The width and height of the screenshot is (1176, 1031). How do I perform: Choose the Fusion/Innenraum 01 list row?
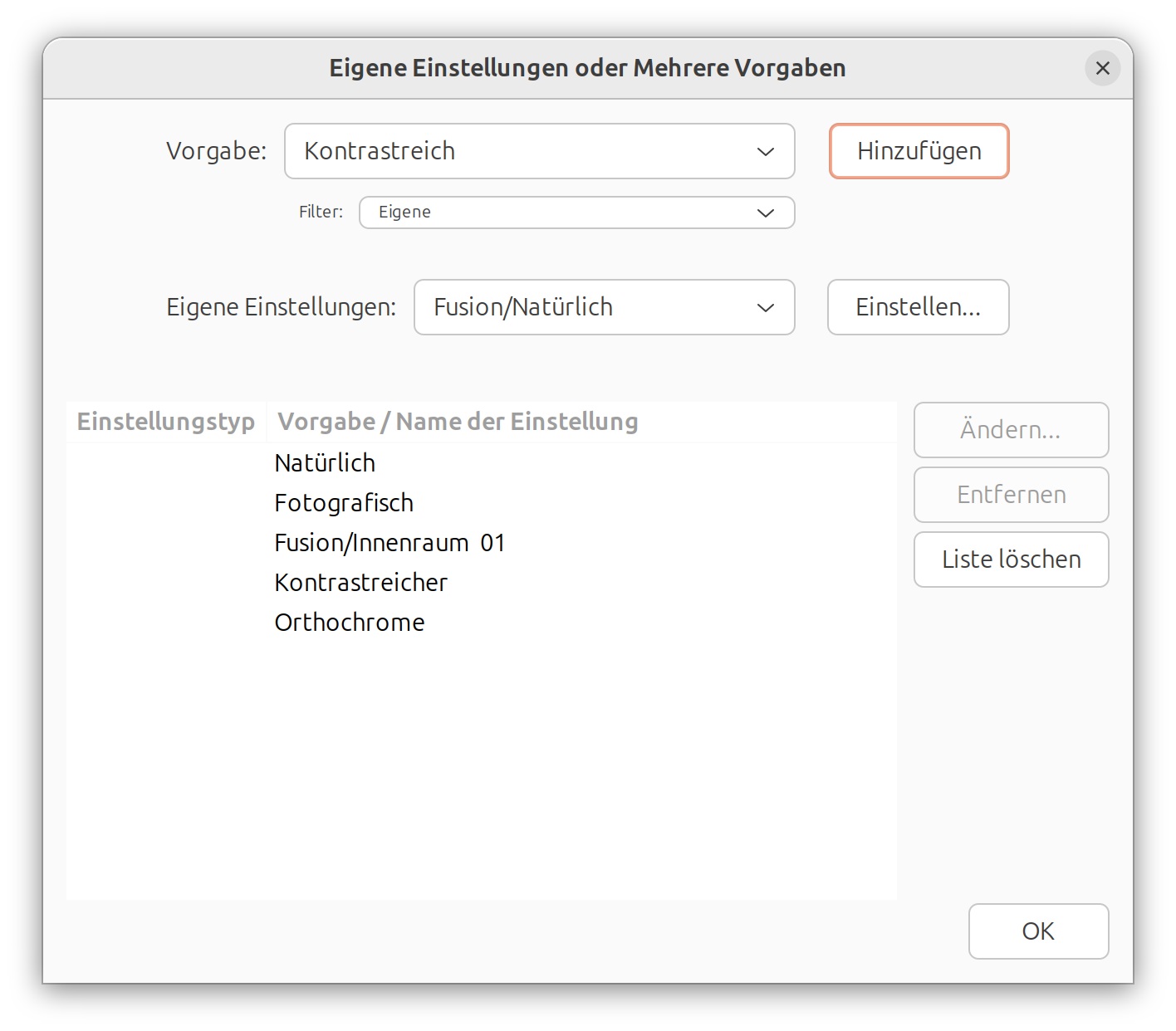(x=390, y=543)
